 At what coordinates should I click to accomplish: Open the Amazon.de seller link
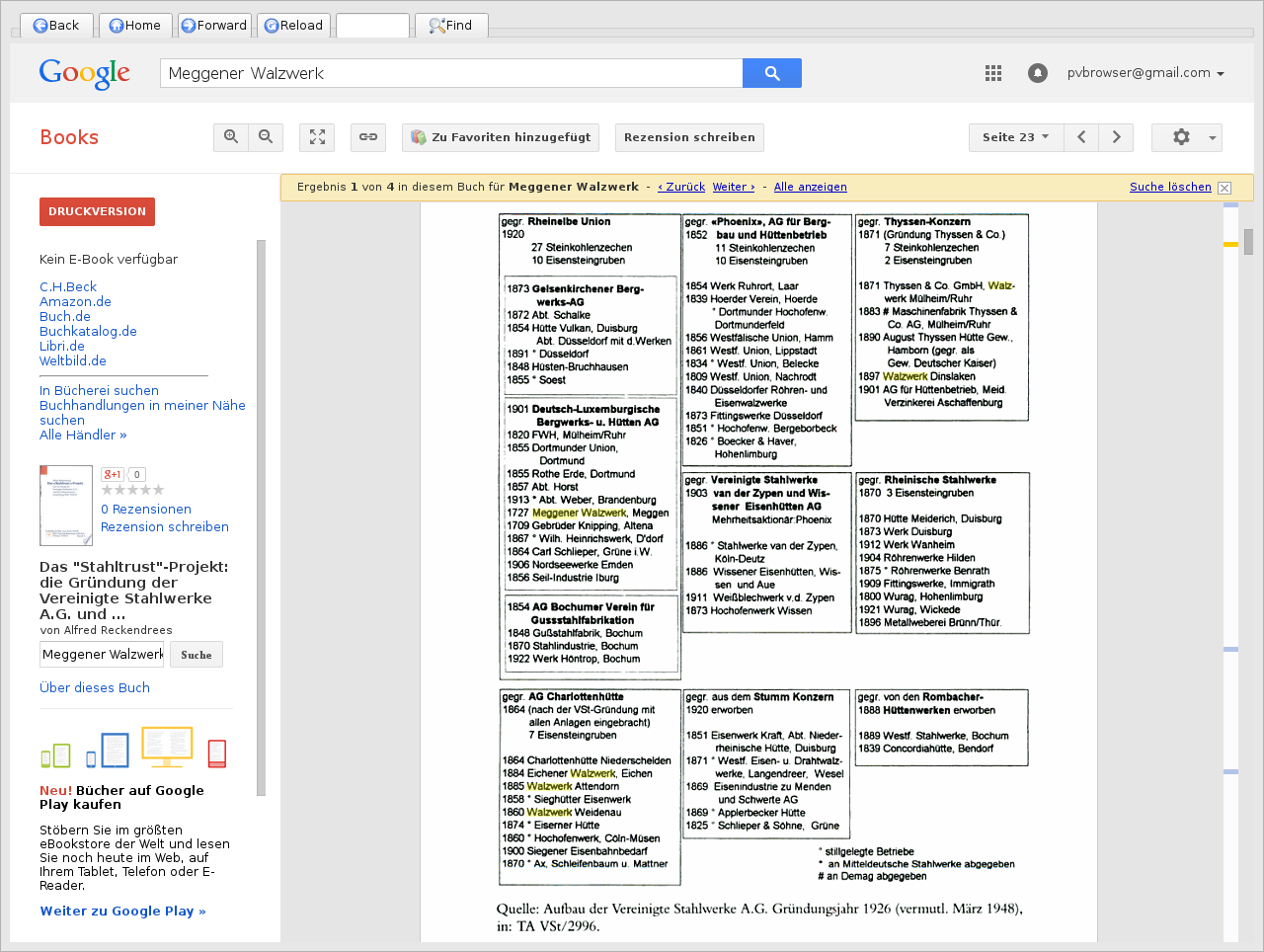(x=75, y=301)
